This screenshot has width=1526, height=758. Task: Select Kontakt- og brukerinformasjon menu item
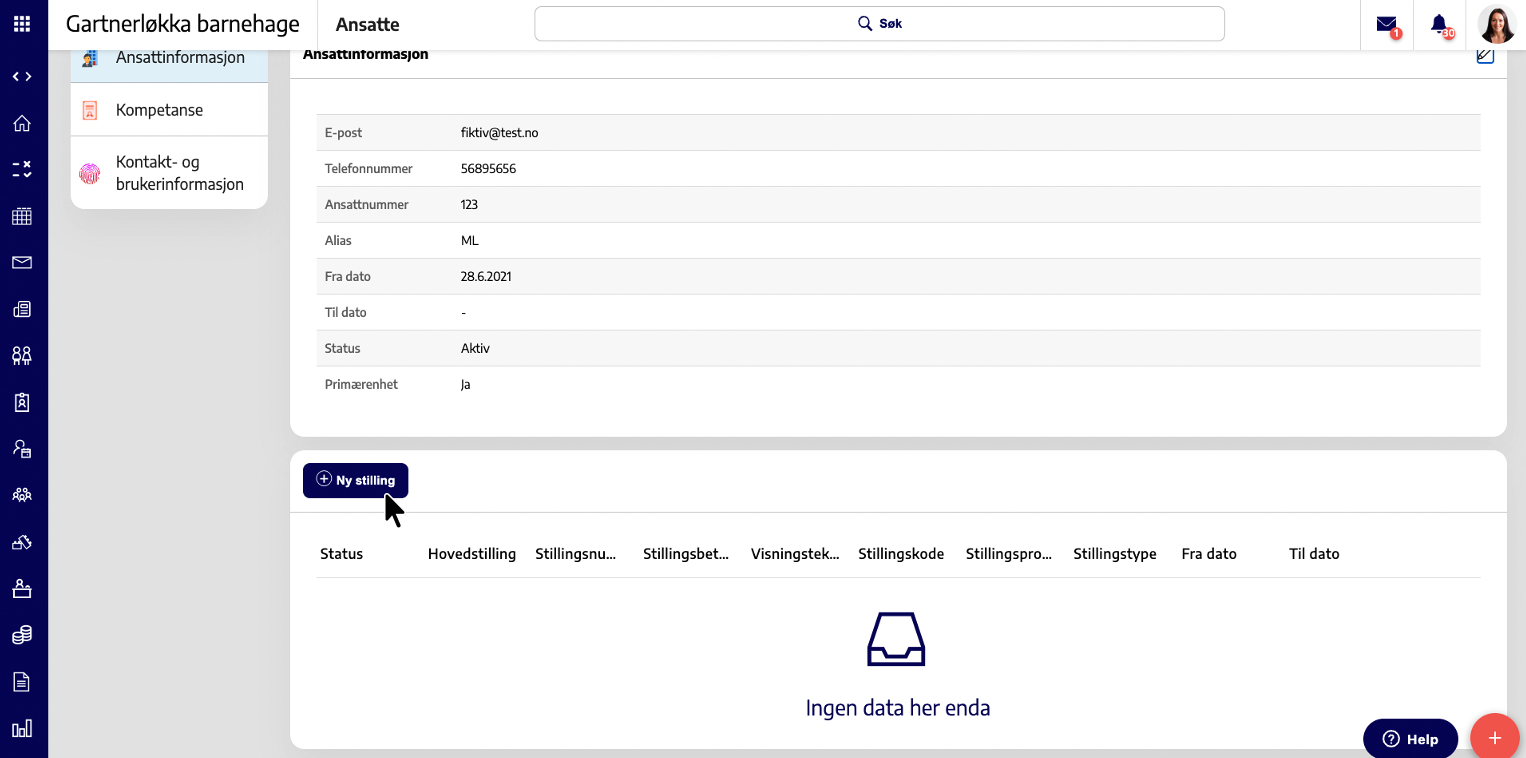tap(169, 173)
